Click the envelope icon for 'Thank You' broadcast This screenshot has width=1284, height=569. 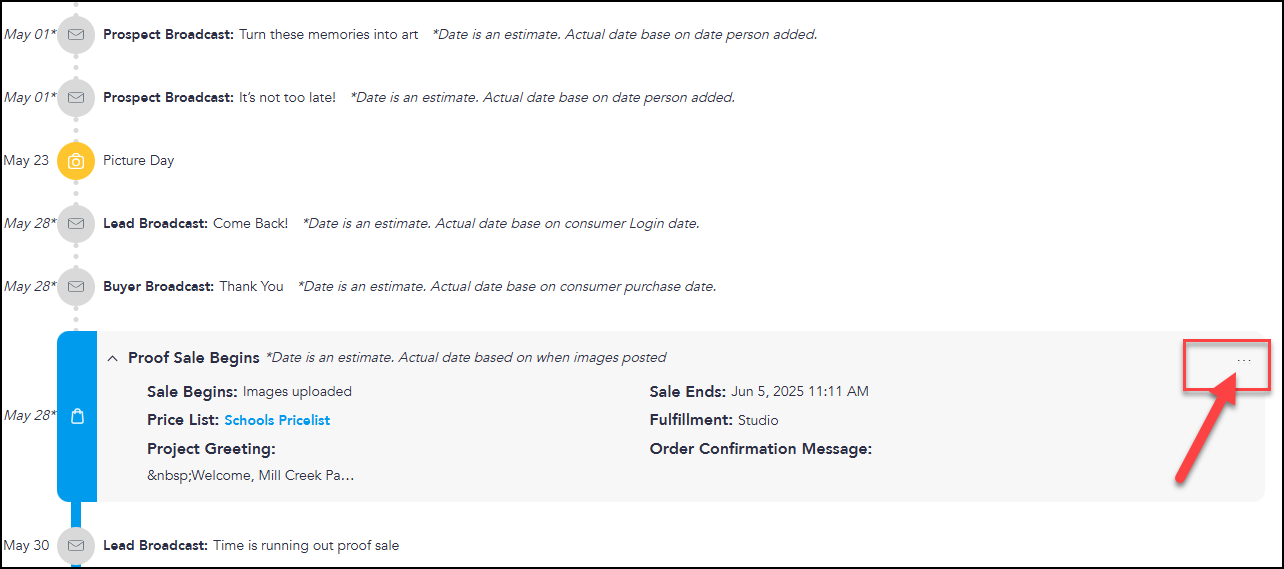(x=76, y=286)
